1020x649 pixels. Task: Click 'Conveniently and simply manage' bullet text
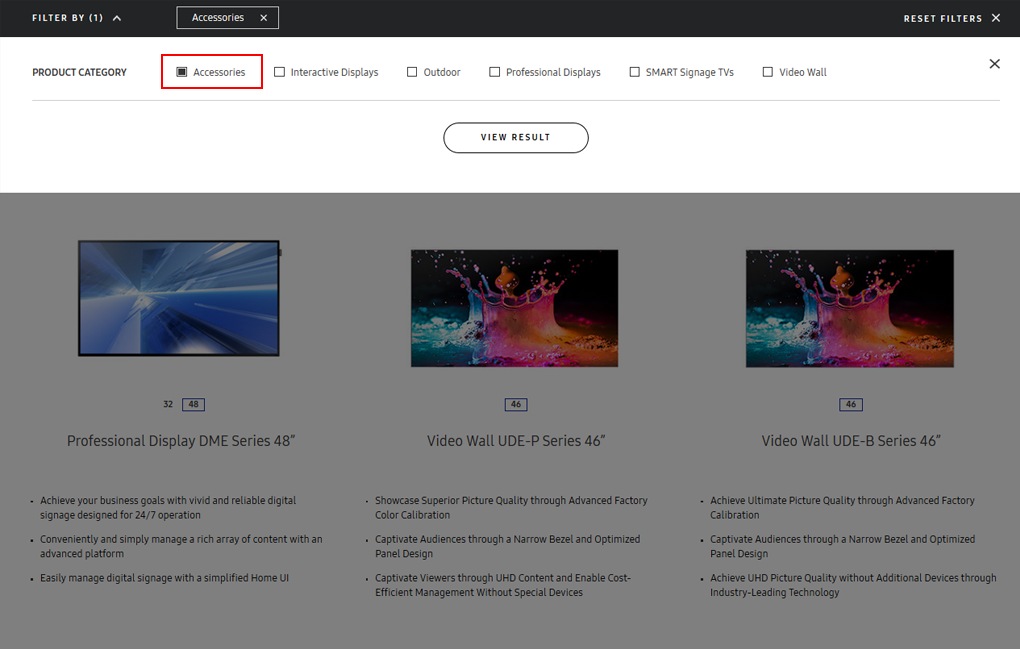[x=181, y=546]
